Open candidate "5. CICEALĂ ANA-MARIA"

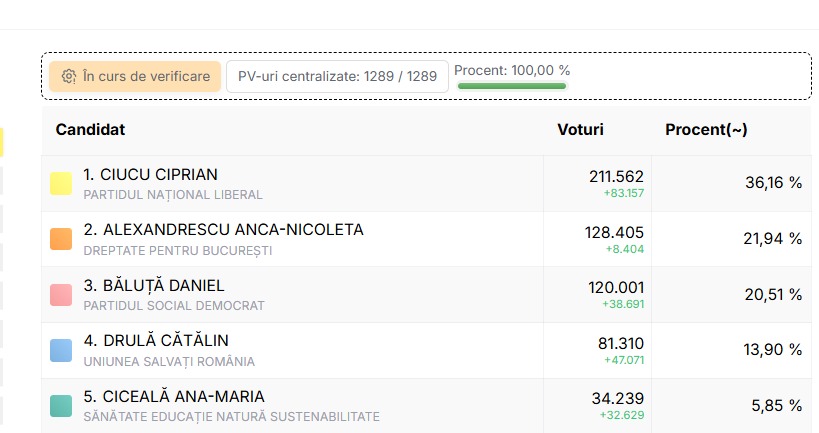click(174, 397)
